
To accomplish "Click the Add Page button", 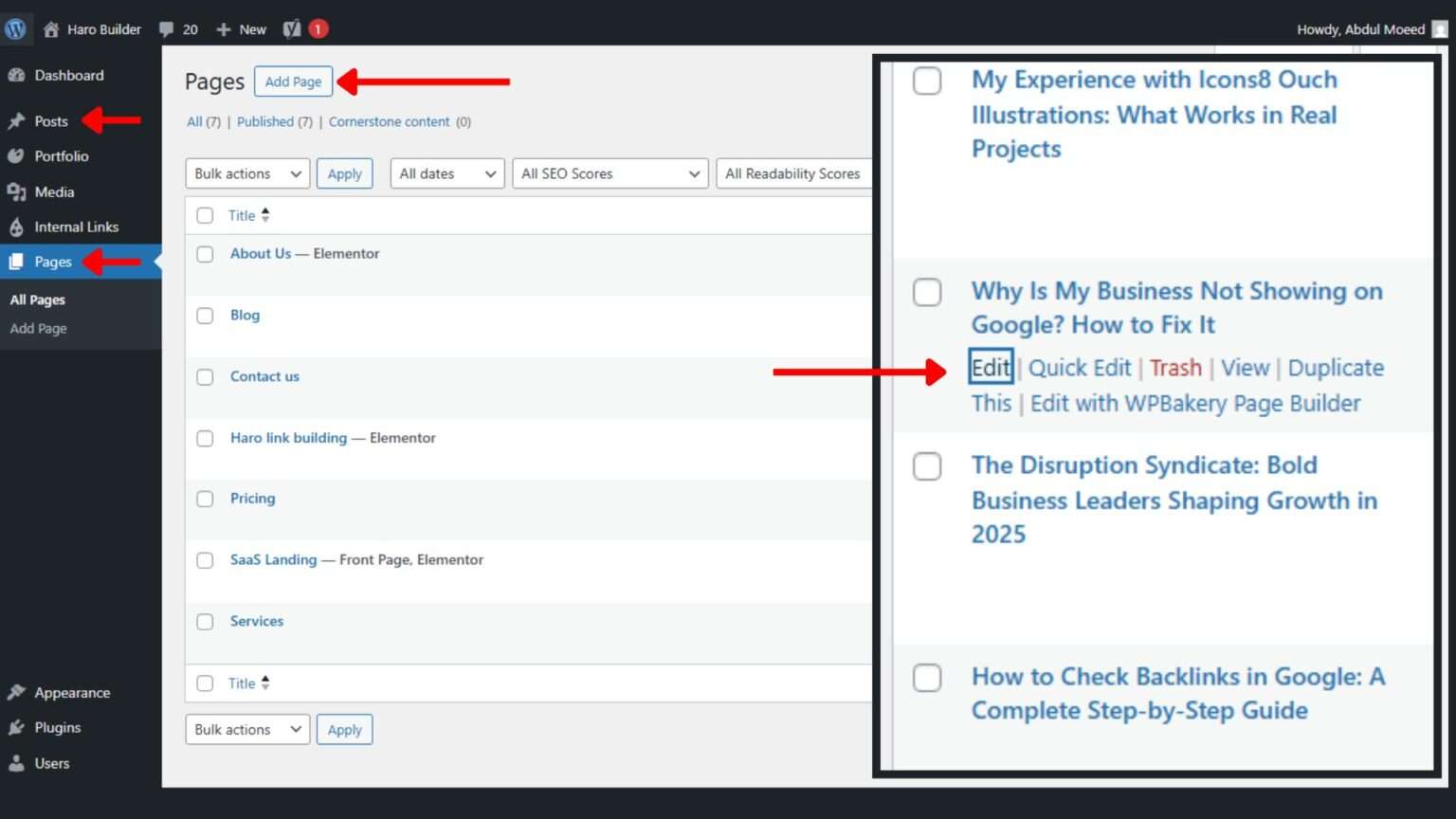I will point(293,82).
